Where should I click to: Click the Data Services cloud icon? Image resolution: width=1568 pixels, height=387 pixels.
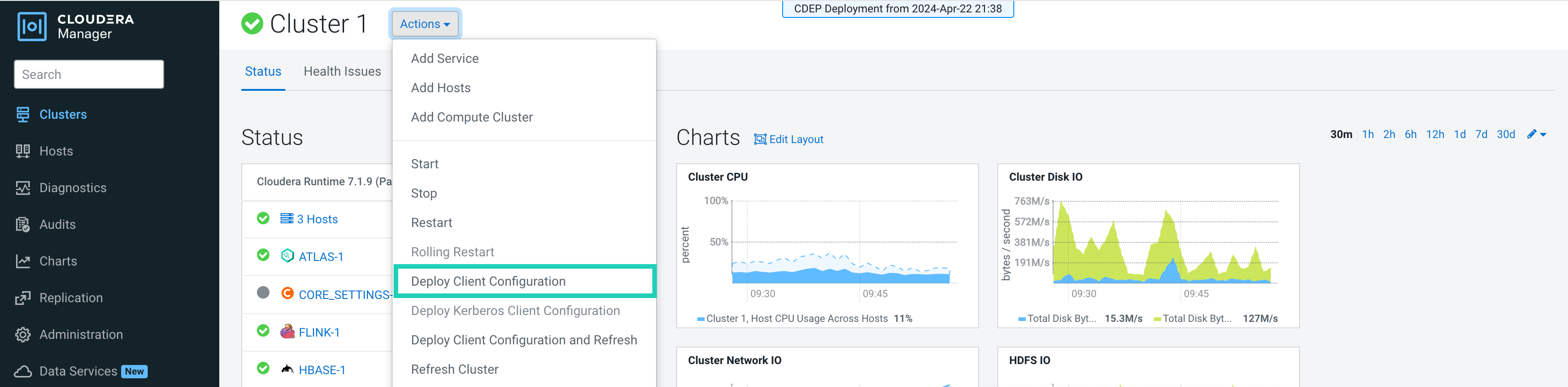click(x=22, y=371)
